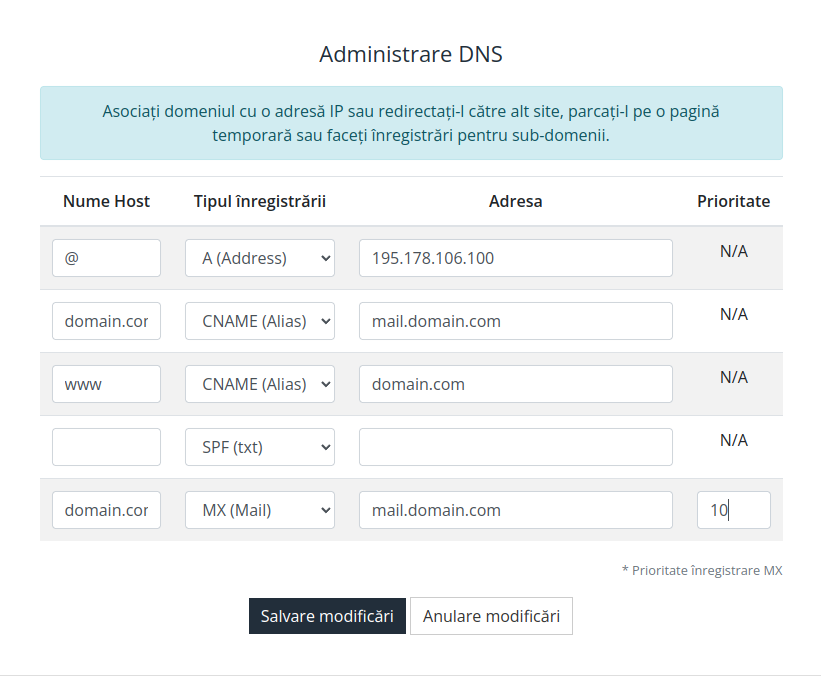This screenshot has width=821, height=676.
Task: Click the host name field containing @
Action: [x=106, y=258]
